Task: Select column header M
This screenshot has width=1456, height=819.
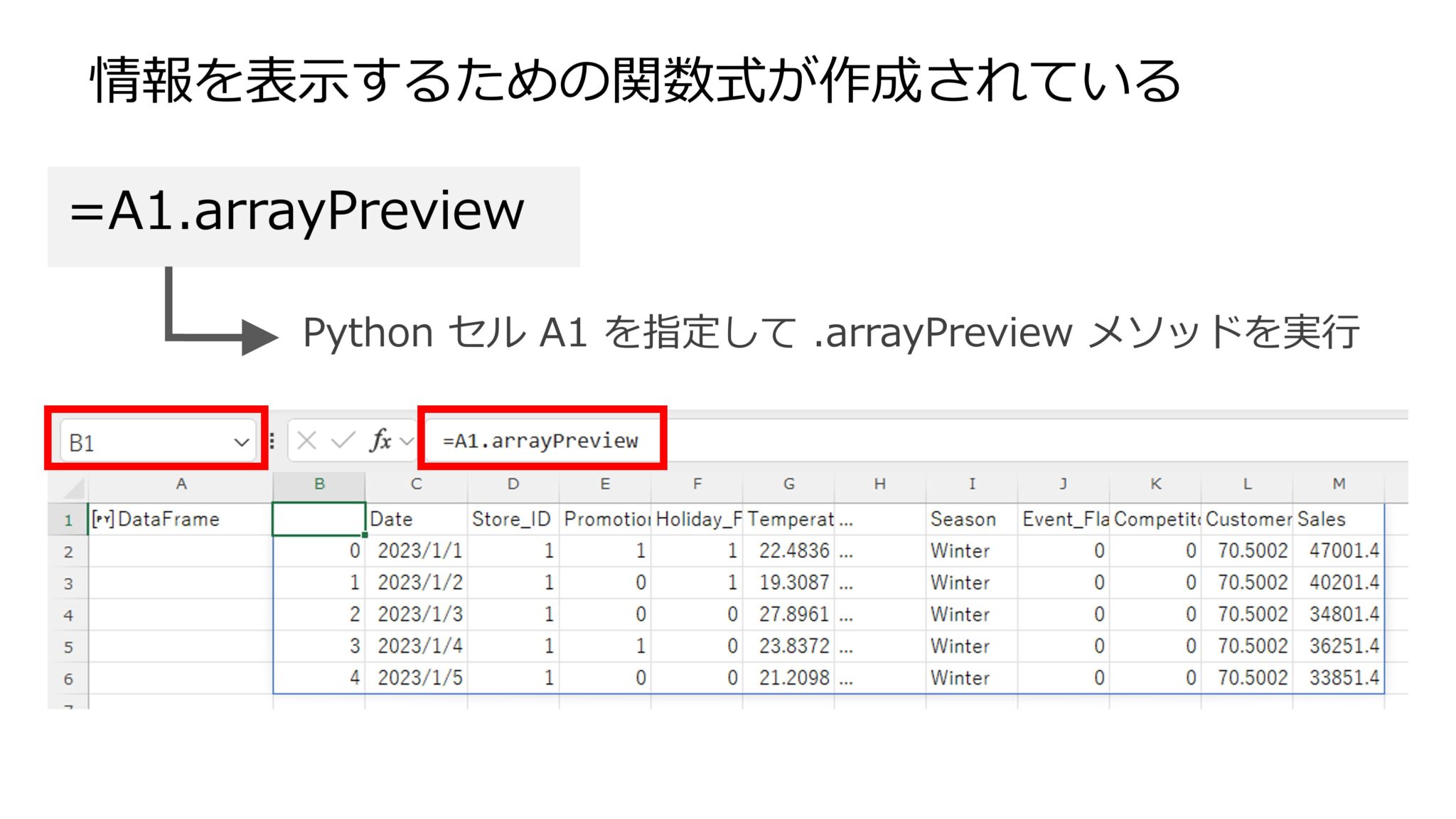Action: [x=1340, y=484]
